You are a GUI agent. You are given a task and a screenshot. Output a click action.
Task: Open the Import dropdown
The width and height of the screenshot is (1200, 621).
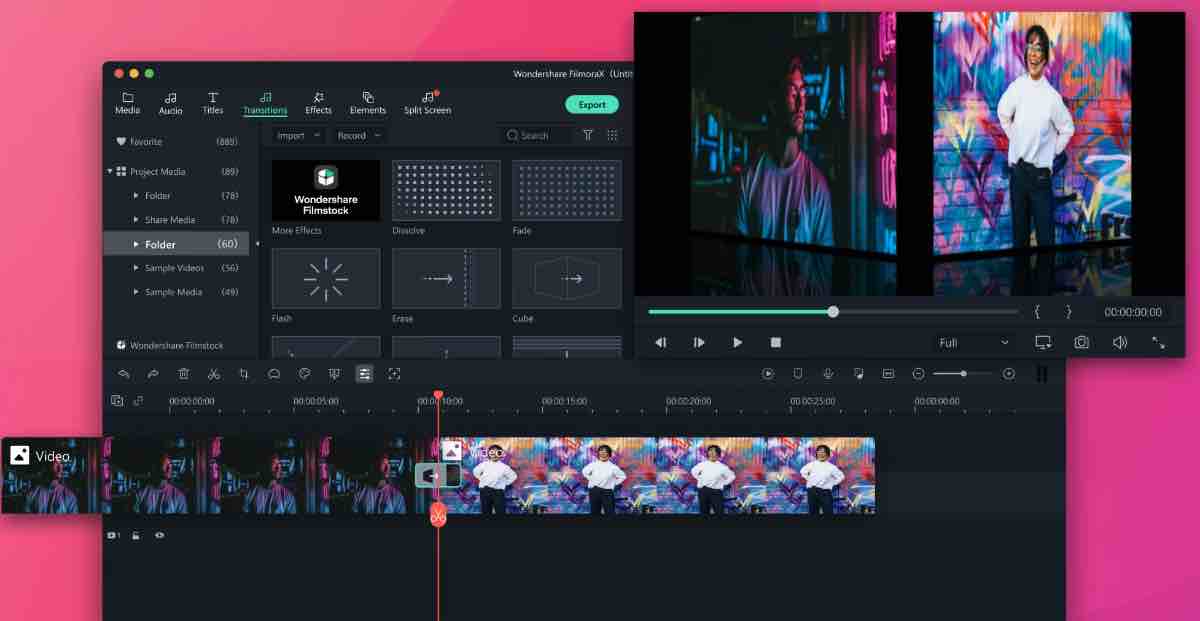(299, 135)
